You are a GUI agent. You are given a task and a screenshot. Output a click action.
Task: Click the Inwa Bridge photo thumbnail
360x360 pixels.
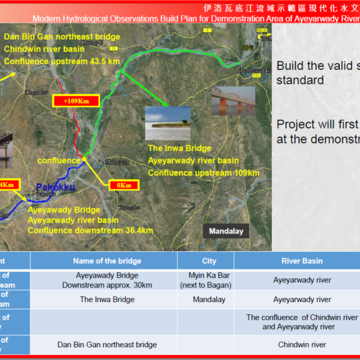pyautogui.click(x=233, y=101)
